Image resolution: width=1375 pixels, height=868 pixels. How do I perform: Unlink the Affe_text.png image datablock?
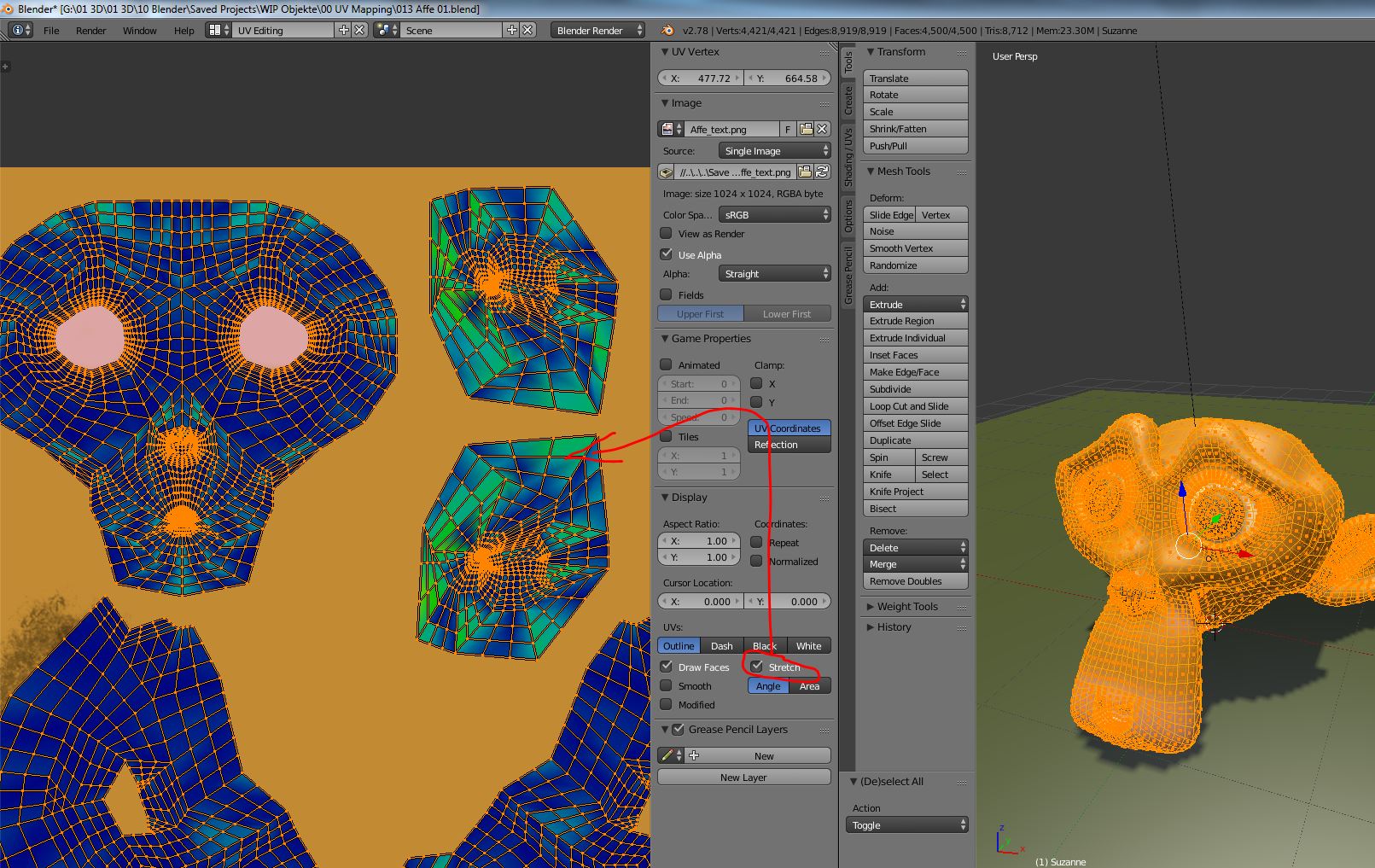click(822, 129)
